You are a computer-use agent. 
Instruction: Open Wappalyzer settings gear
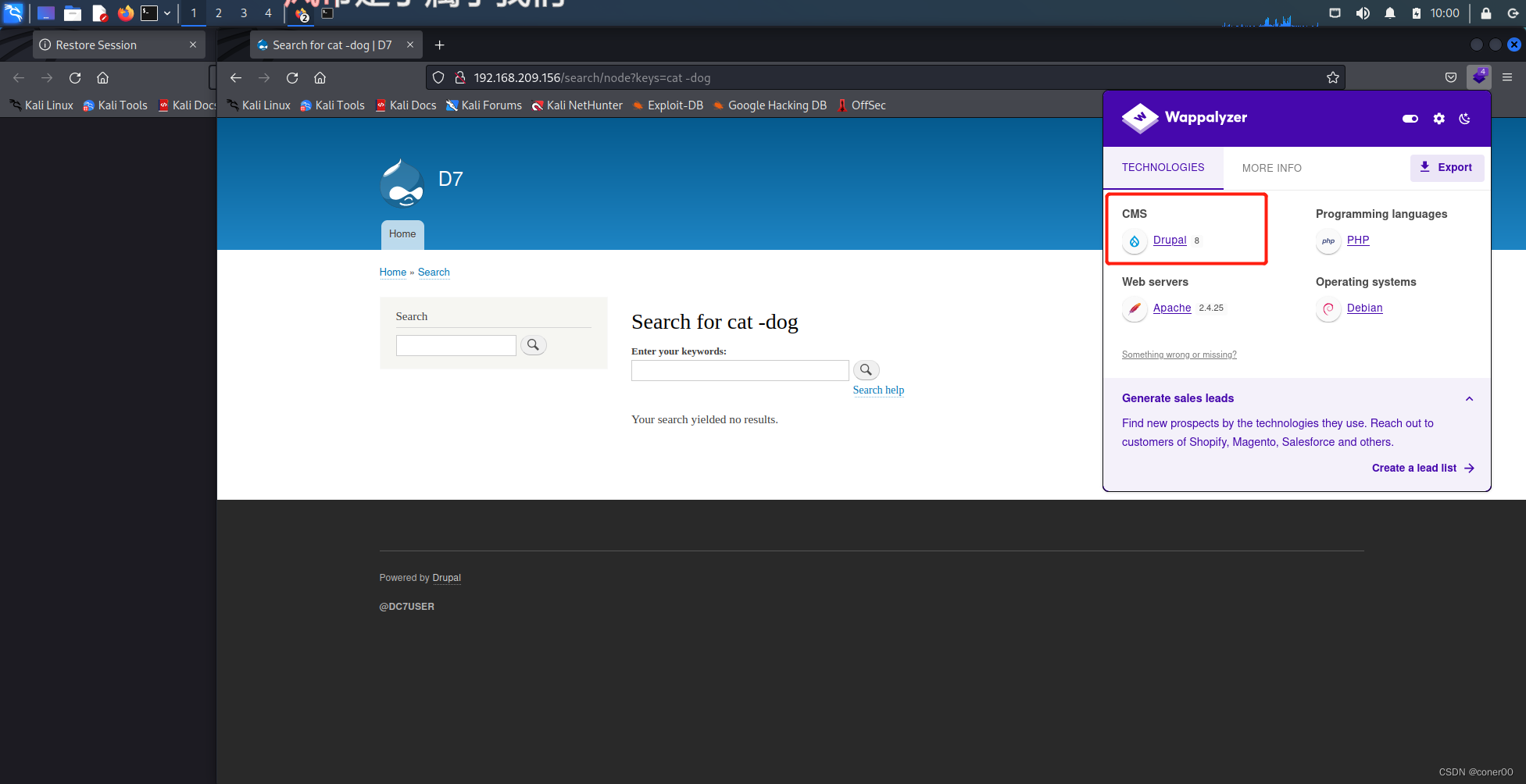click(x=1438, y=119)
